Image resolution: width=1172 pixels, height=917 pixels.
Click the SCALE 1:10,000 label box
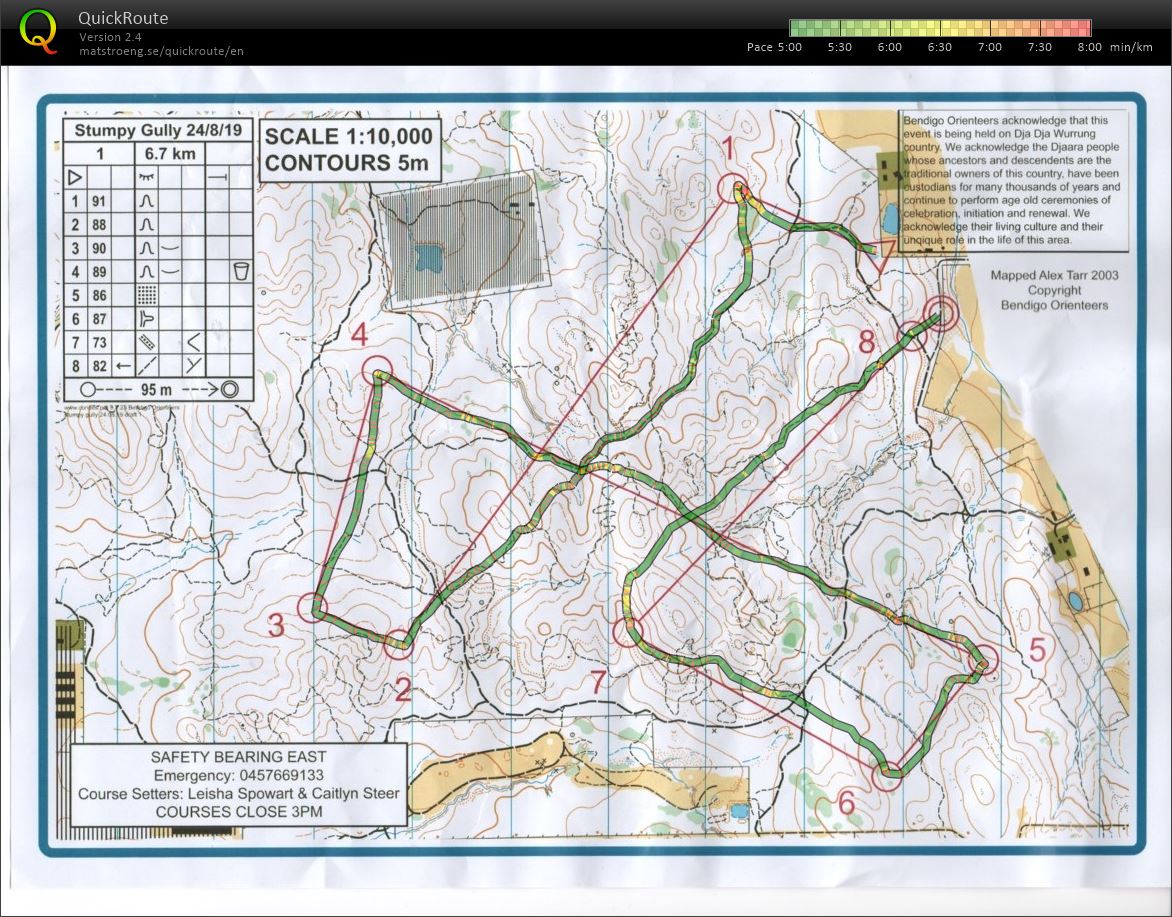pyautogui.click(x=349, y=149)
